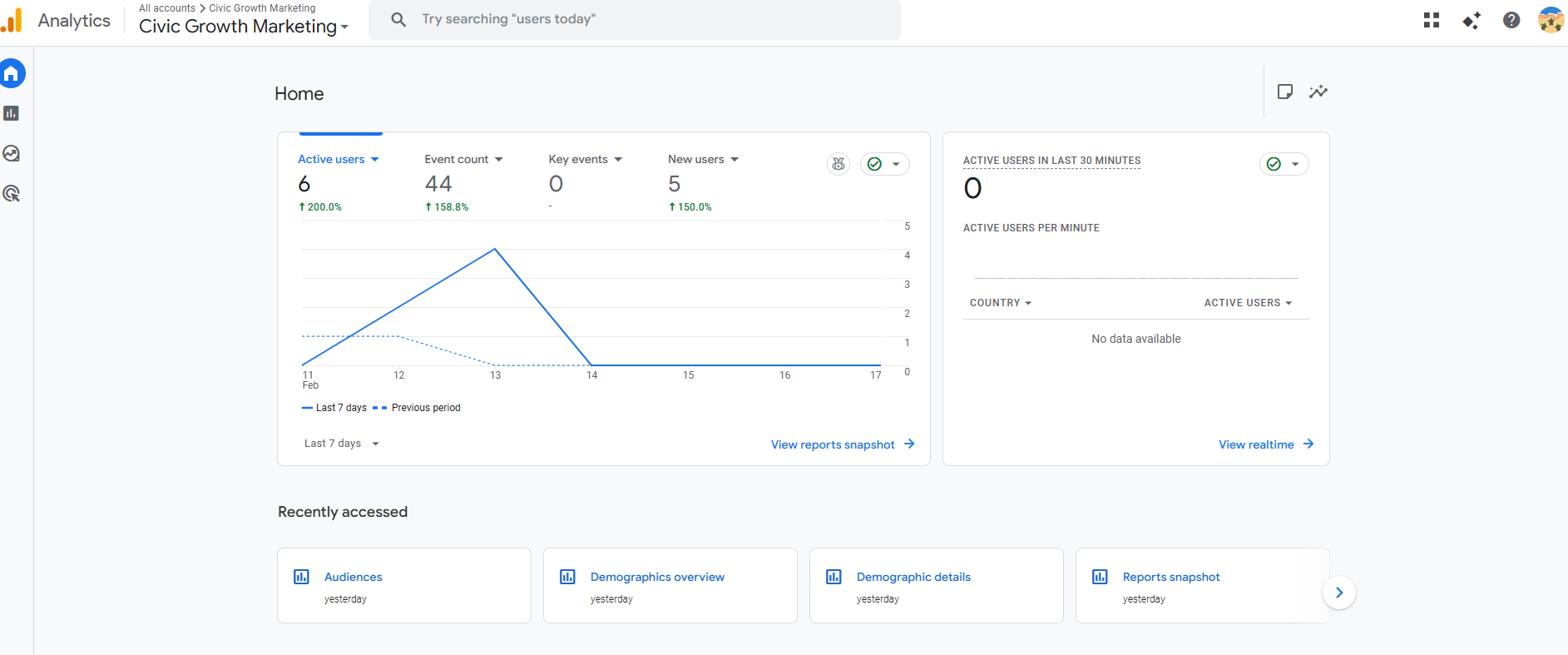
Task: Show next recently accessed cards
Action: 1339,593
